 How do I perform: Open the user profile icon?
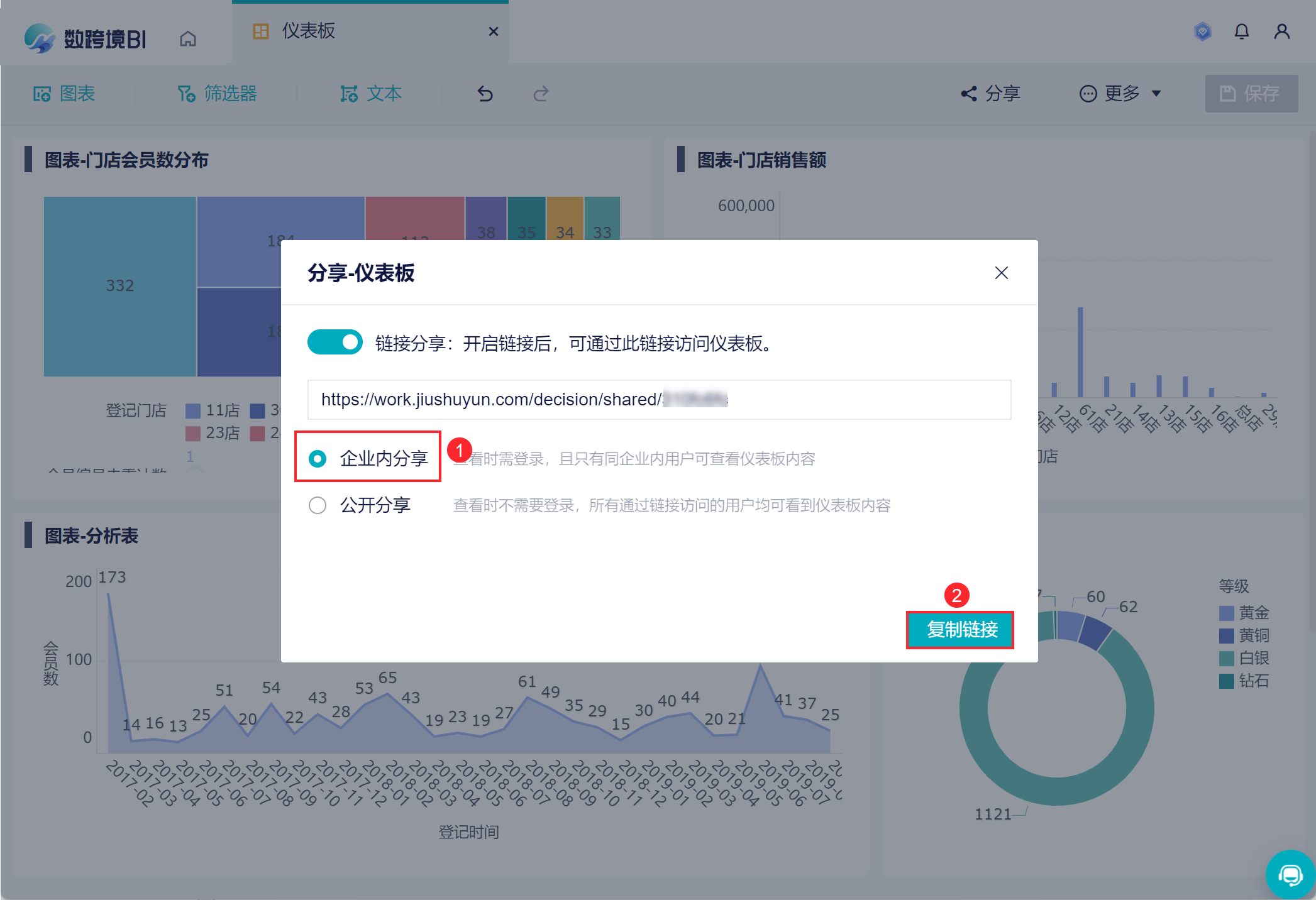pyautogui.click(x=1281, y=31)
